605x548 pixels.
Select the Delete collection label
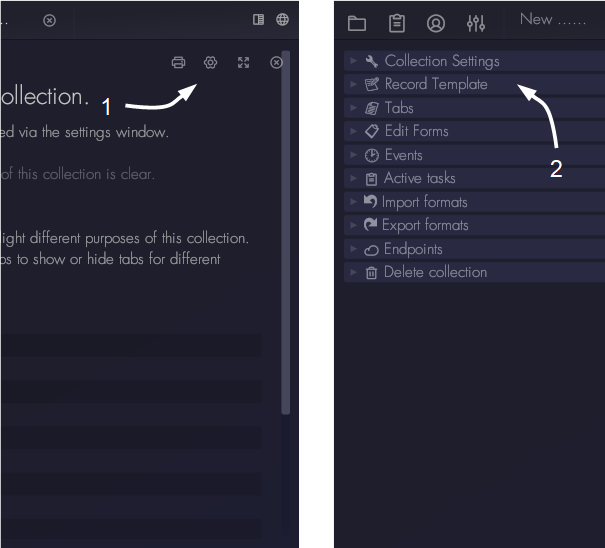[x=435, y=272]
